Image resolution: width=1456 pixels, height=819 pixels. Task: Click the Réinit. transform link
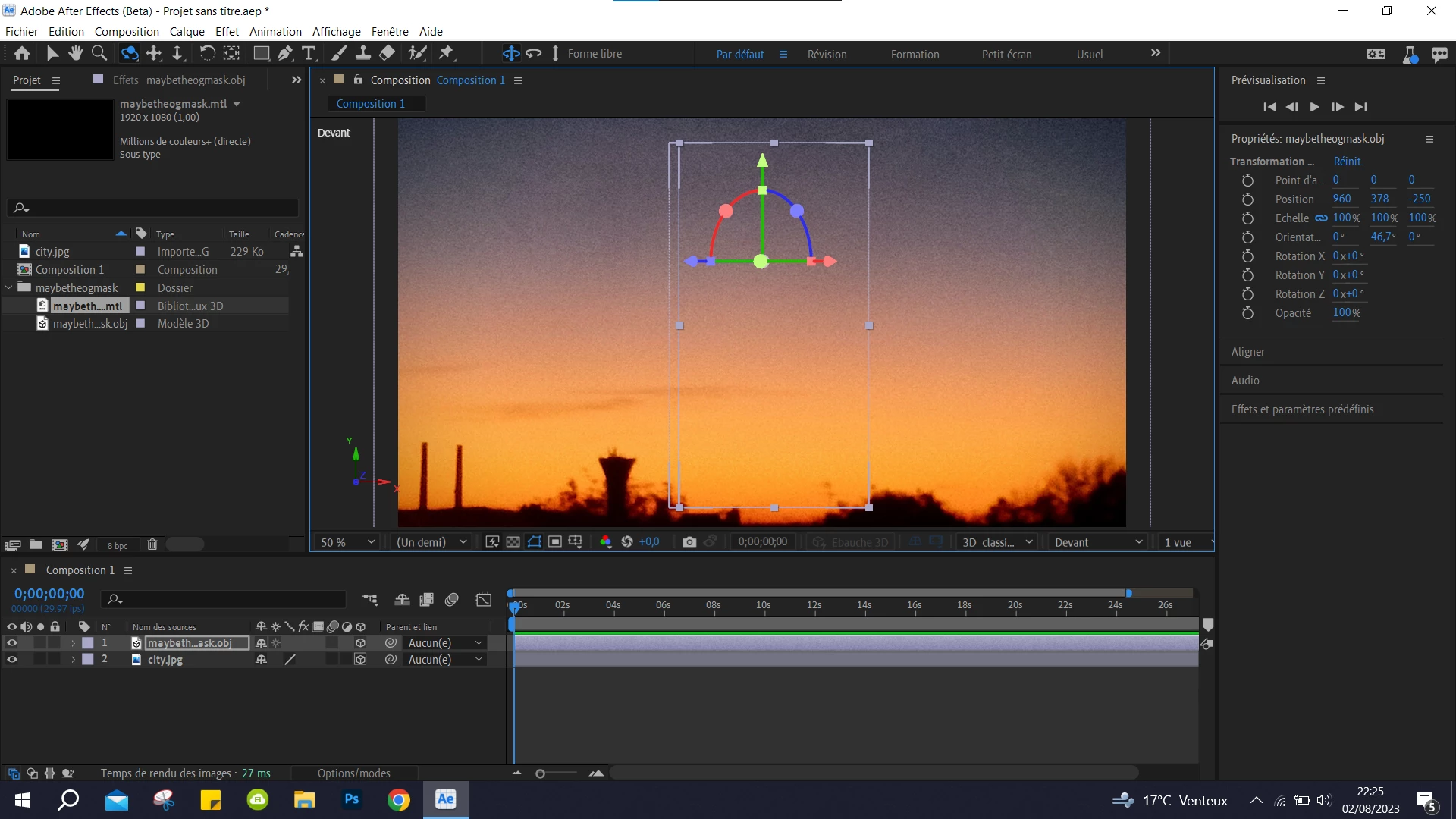(1348, 161)
